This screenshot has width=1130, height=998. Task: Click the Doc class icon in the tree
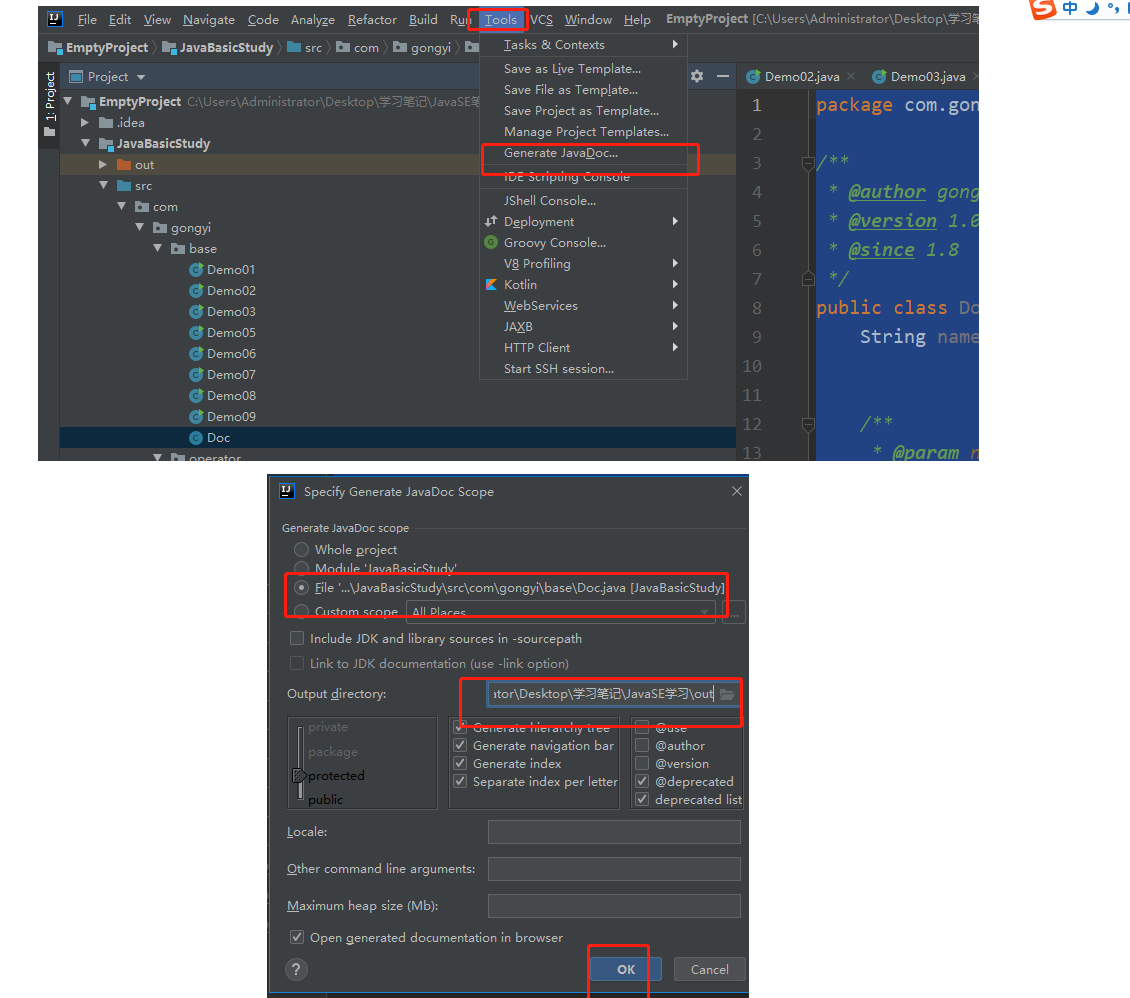coord(196,438)
